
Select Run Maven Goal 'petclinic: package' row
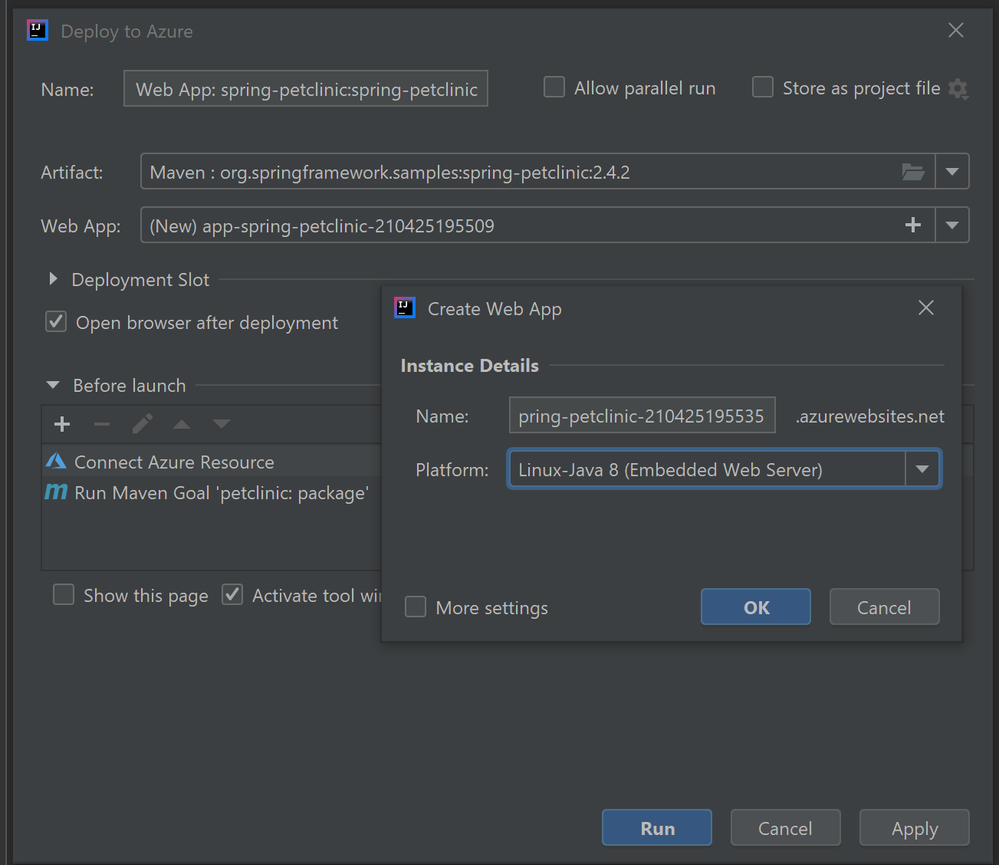point(212,492)
